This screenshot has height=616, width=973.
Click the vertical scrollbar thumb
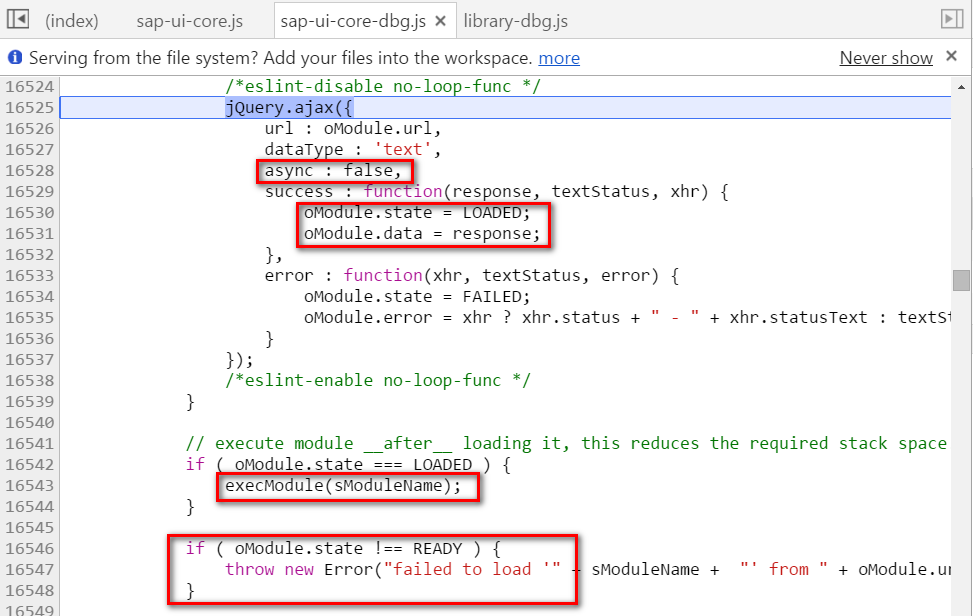point(961,280)
